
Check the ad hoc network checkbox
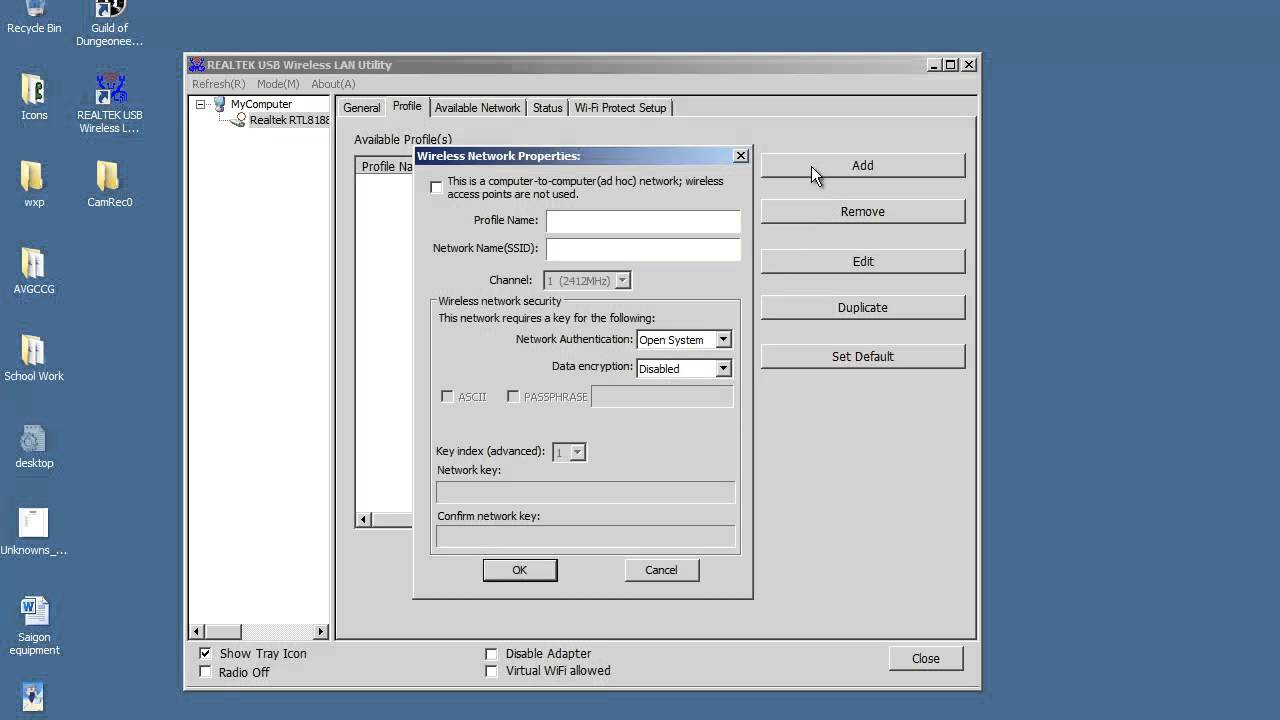pos(436,187)
